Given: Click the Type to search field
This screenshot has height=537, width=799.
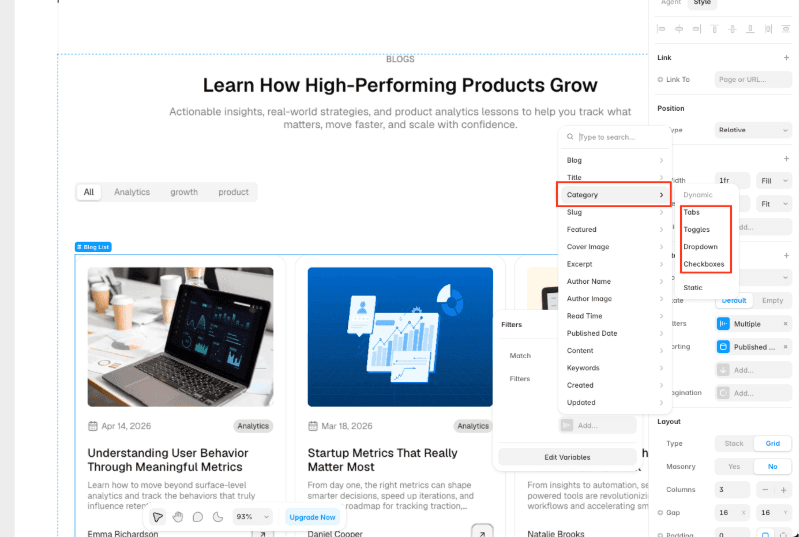Looking at the screenshot, I should 615,137.
